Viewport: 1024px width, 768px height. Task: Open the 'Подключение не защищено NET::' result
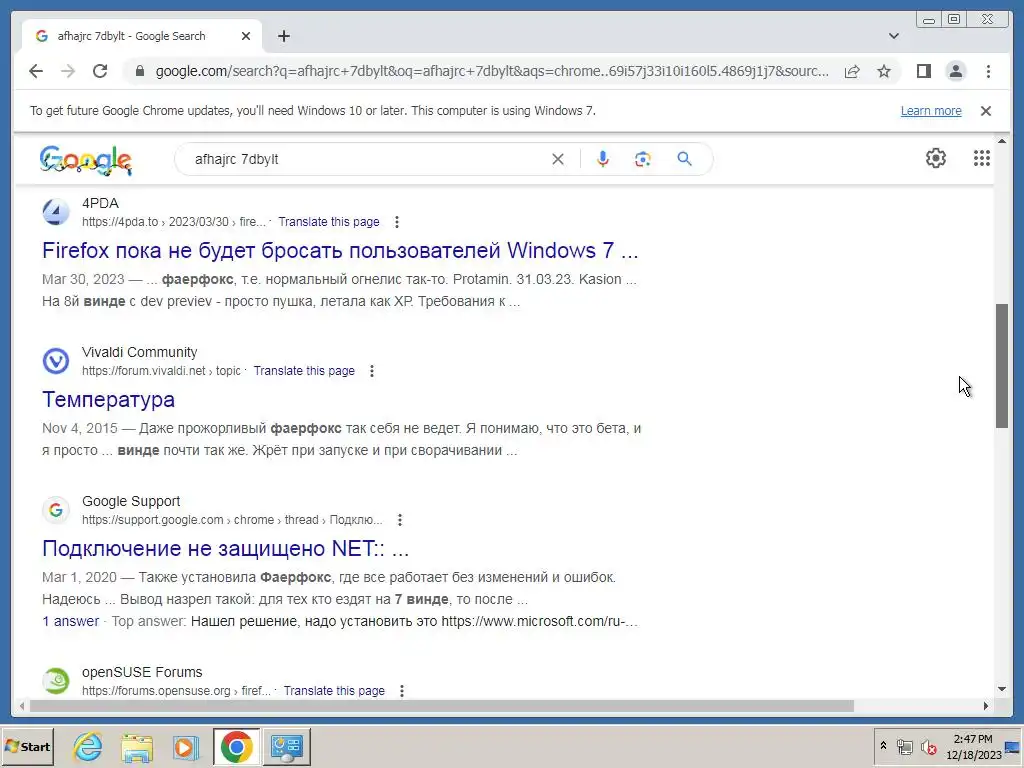[x=225, y=549]
